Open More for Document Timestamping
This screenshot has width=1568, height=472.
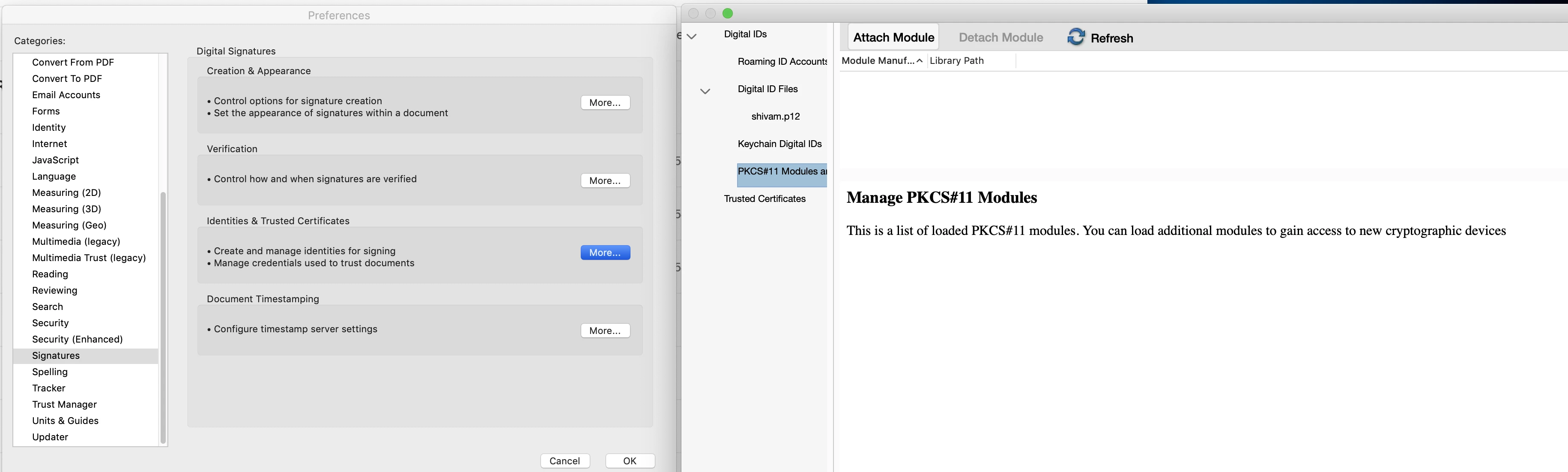pos(604,330)
